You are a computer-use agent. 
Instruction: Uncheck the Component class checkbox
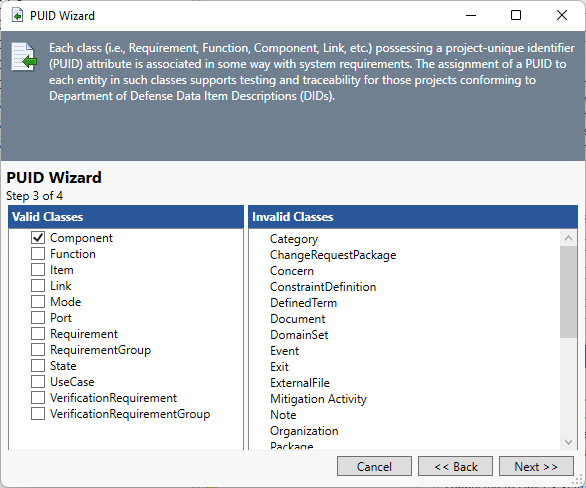click(x=38, y=238)
